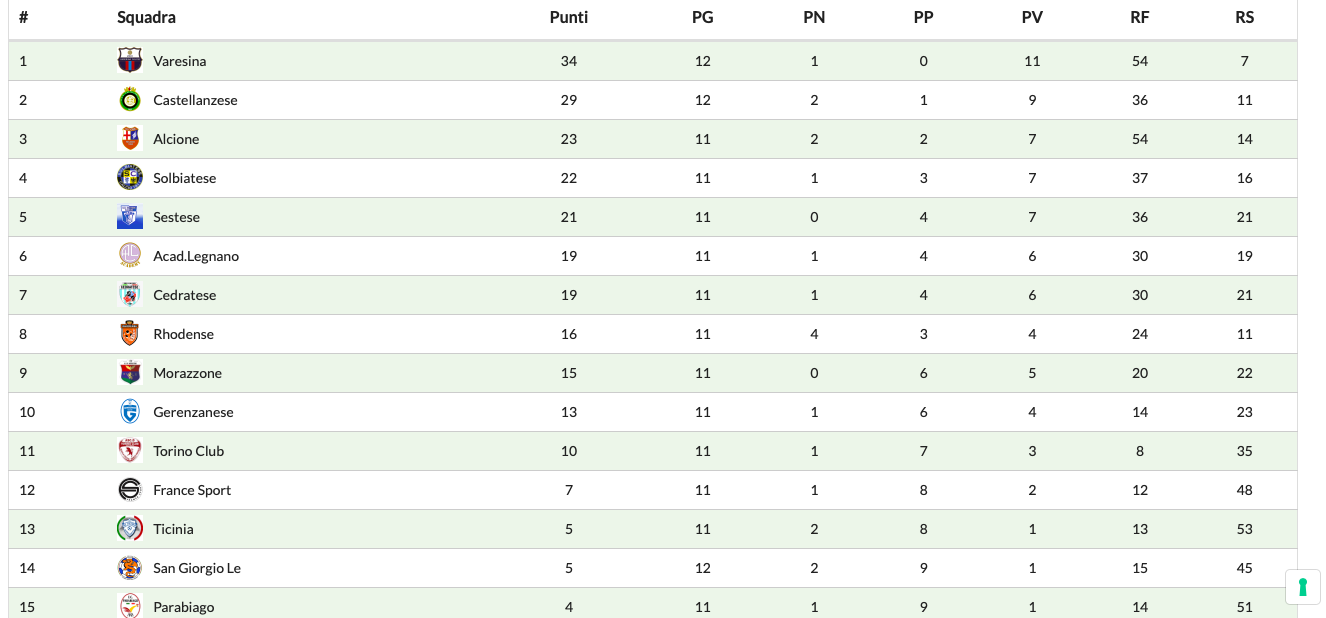Click the Gerenzanese blue G logo
1326x618 pixels.
[x=130, y=412]
